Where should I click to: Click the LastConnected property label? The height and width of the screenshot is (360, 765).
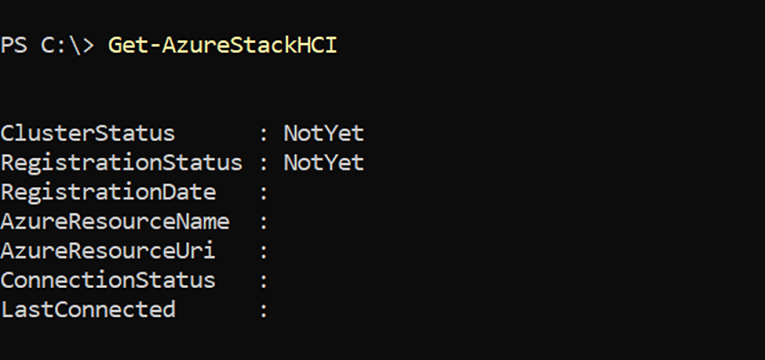click(x=88, y=310)
